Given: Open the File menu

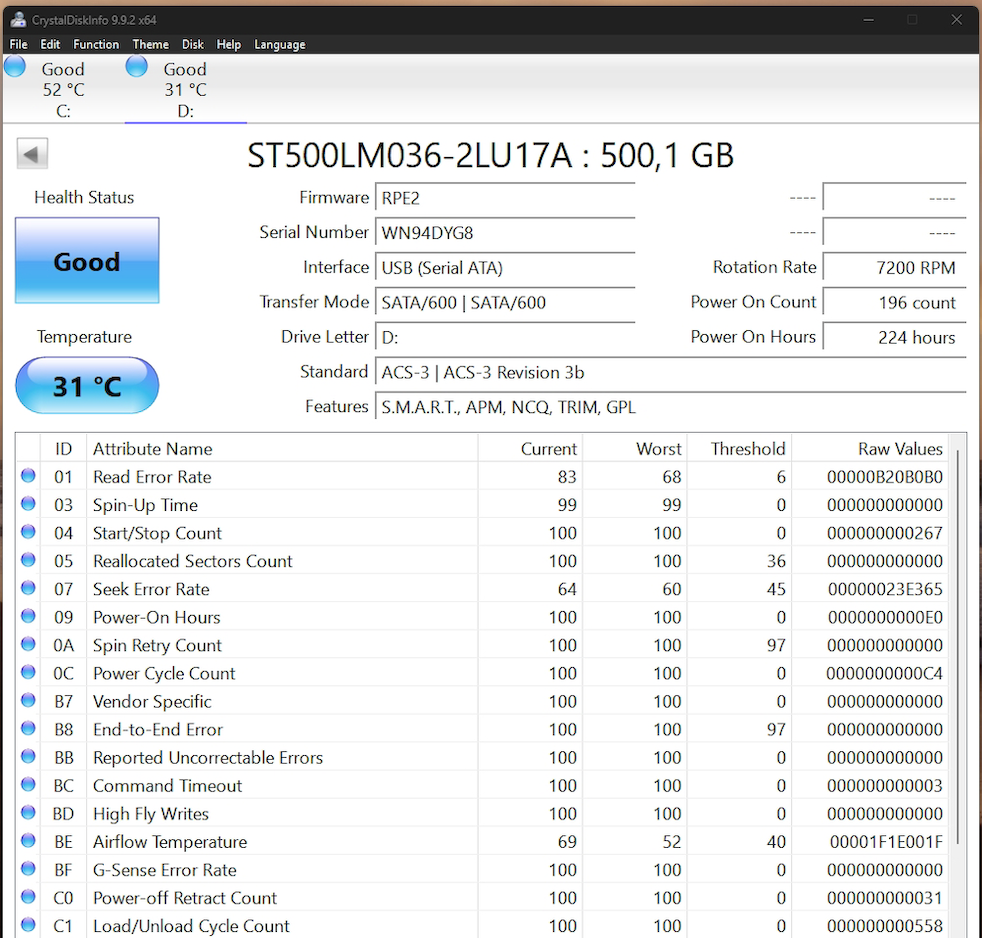Looking at the screenshot, I should [19, 44].
